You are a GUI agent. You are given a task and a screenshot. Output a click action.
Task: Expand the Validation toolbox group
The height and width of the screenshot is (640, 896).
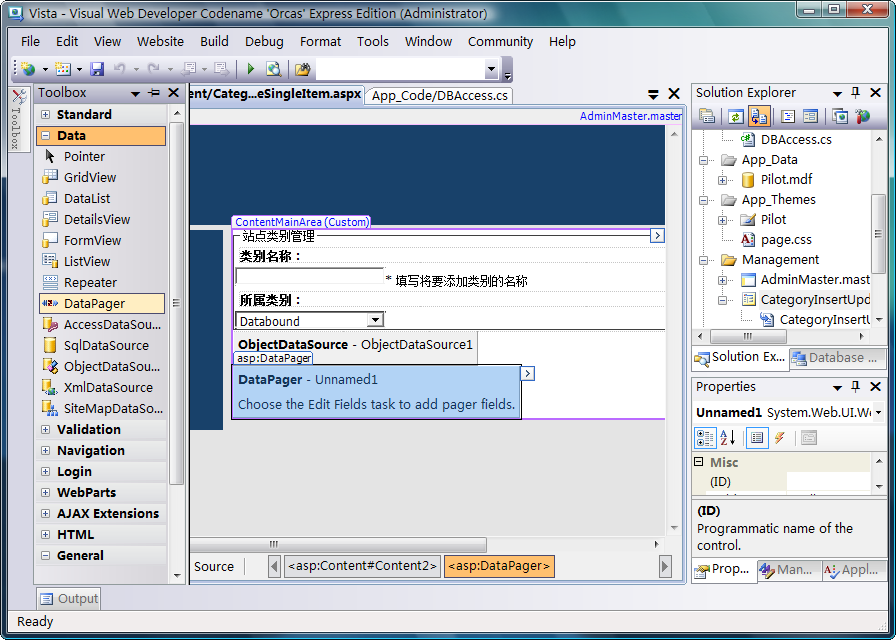pyautogui.click(x=45, y=430)
